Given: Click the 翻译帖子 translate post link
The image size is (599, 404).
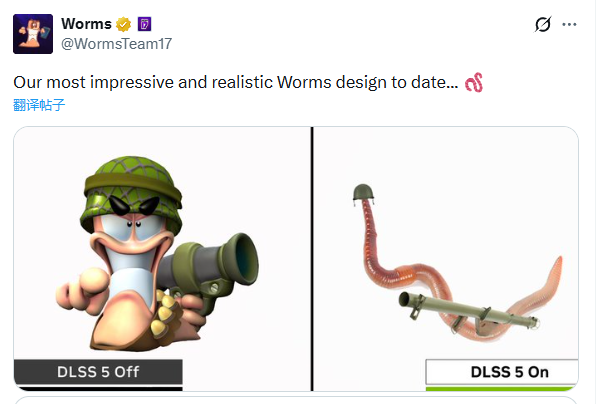Looking at the screenshot, I should pos(39,105).
